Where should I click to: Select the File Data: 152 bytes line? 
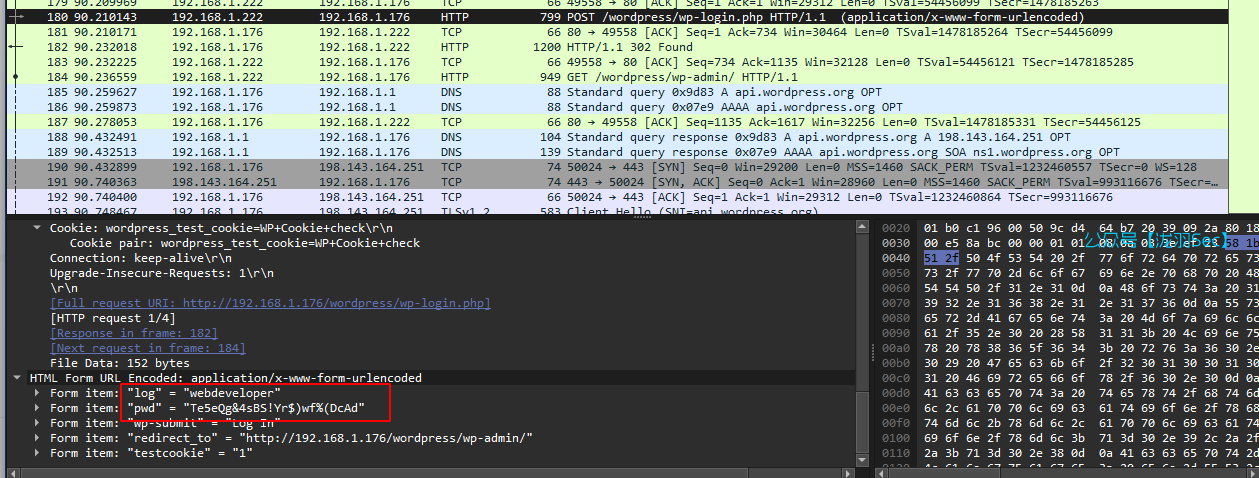[x=105, y=363]
